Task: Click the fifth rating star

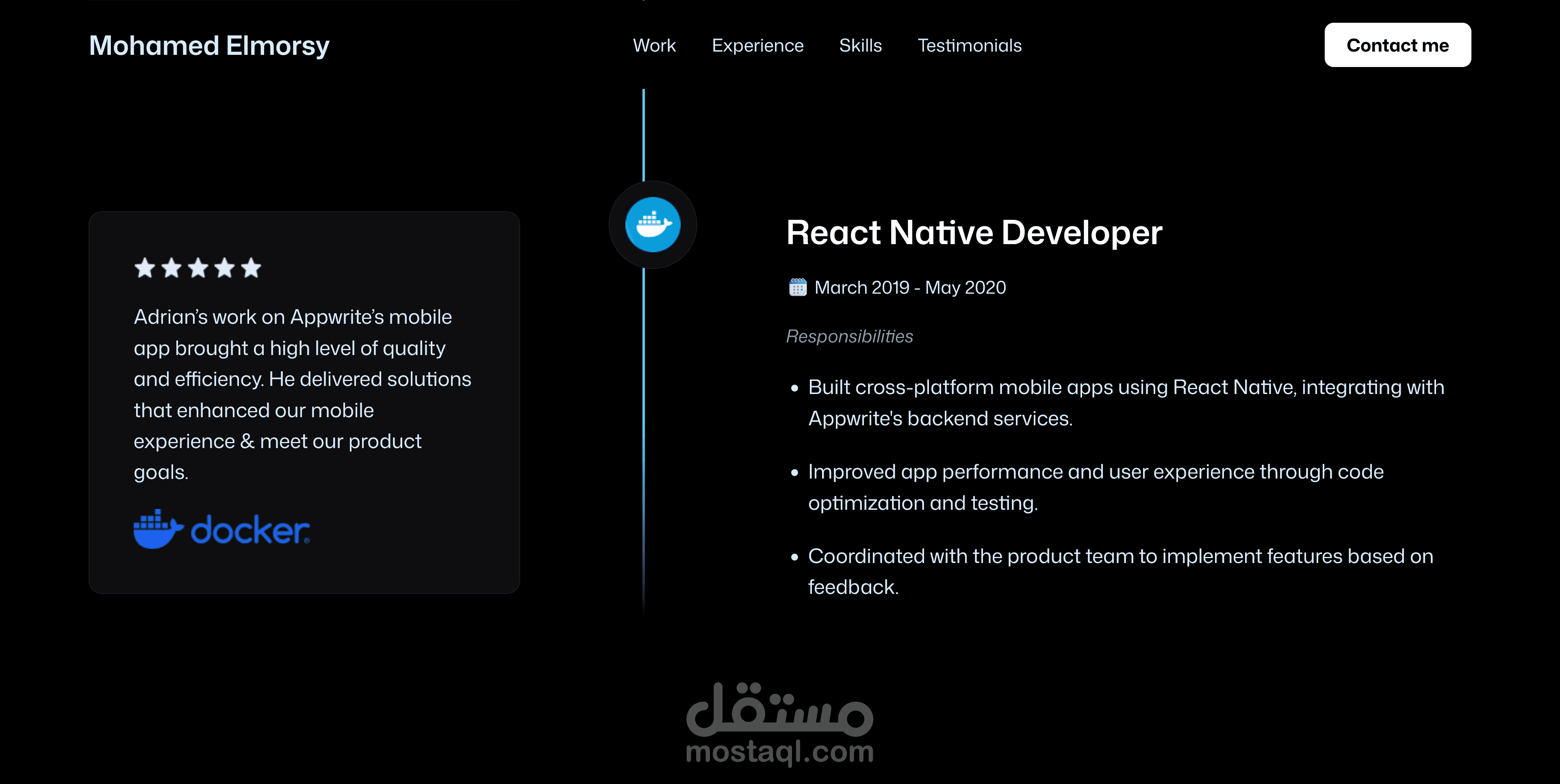Action: 251,268
